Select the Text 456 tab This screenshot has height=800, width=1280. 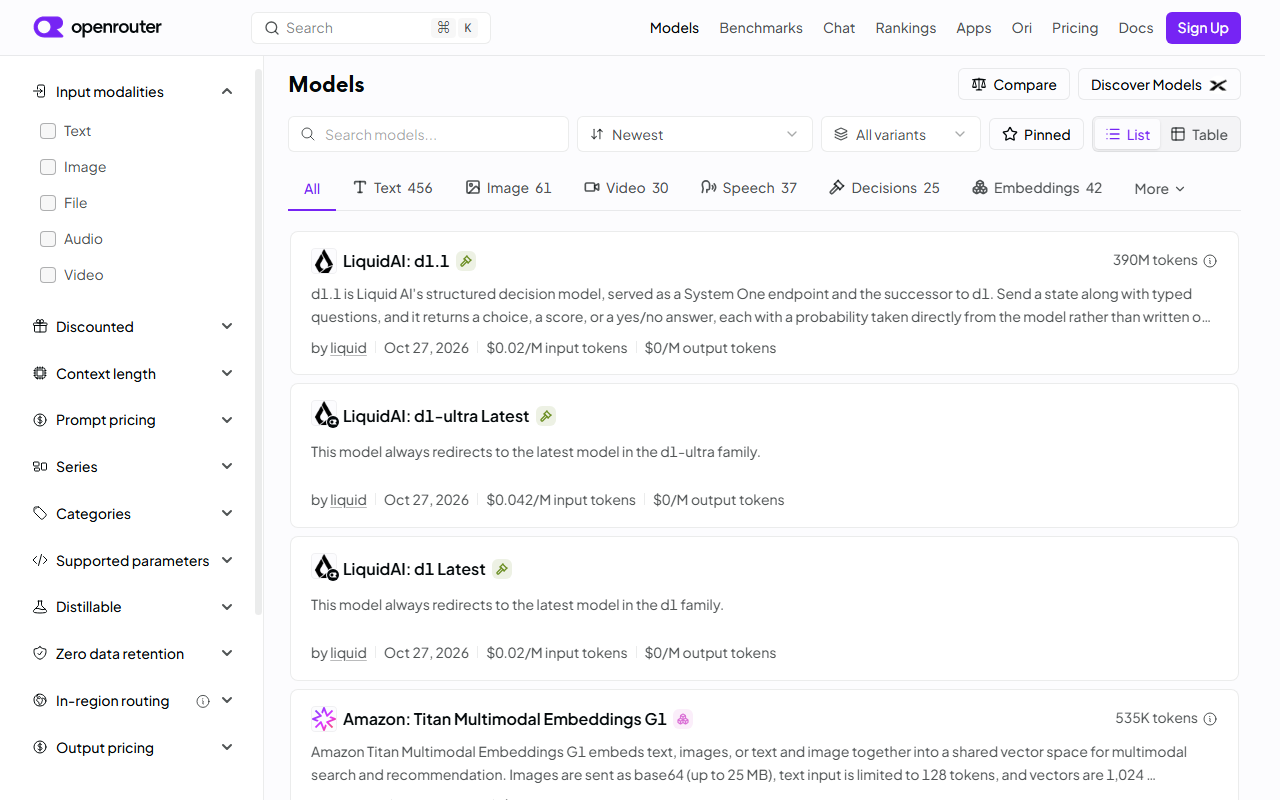pos(393,188)
